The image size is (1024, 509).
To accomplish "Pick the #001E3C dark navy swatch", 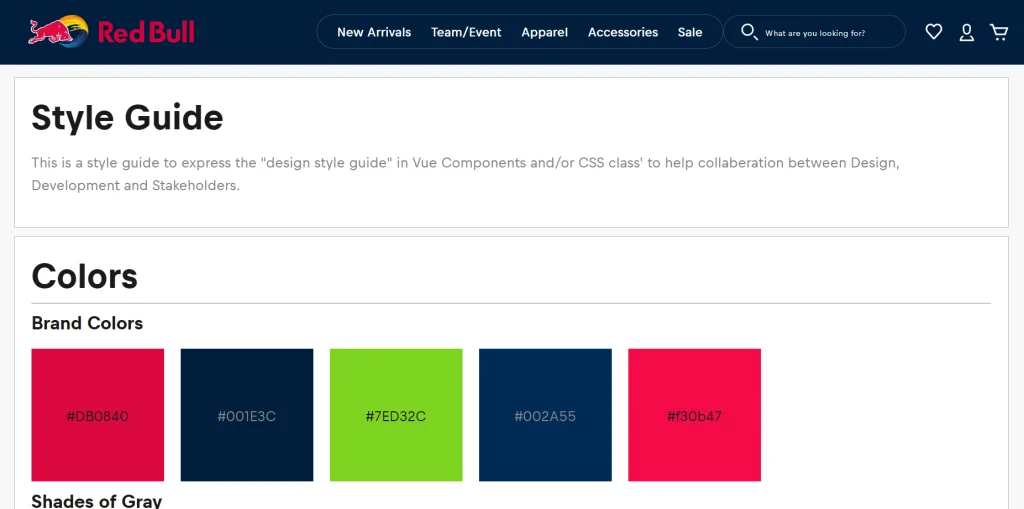I will click(247, 415).
